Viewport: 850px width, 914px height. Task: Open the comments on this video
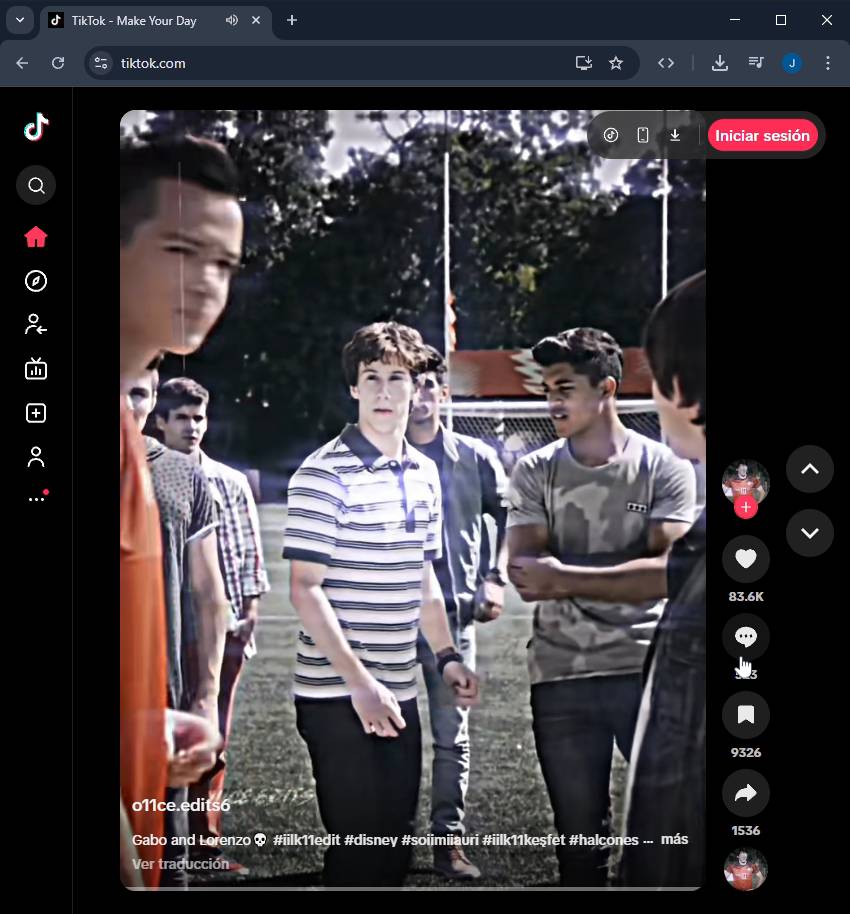point(745,637)
